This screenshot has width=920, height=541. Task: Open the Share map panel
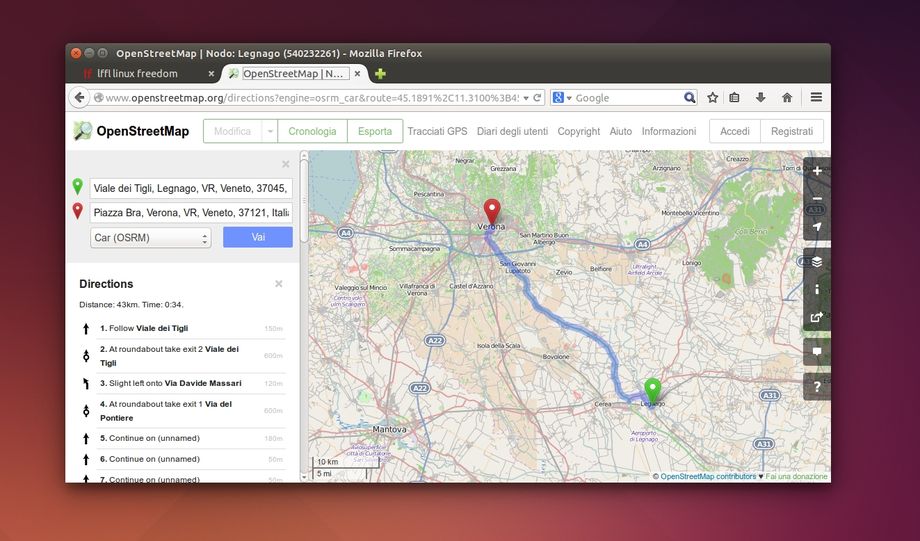click(x=817, y=318)
